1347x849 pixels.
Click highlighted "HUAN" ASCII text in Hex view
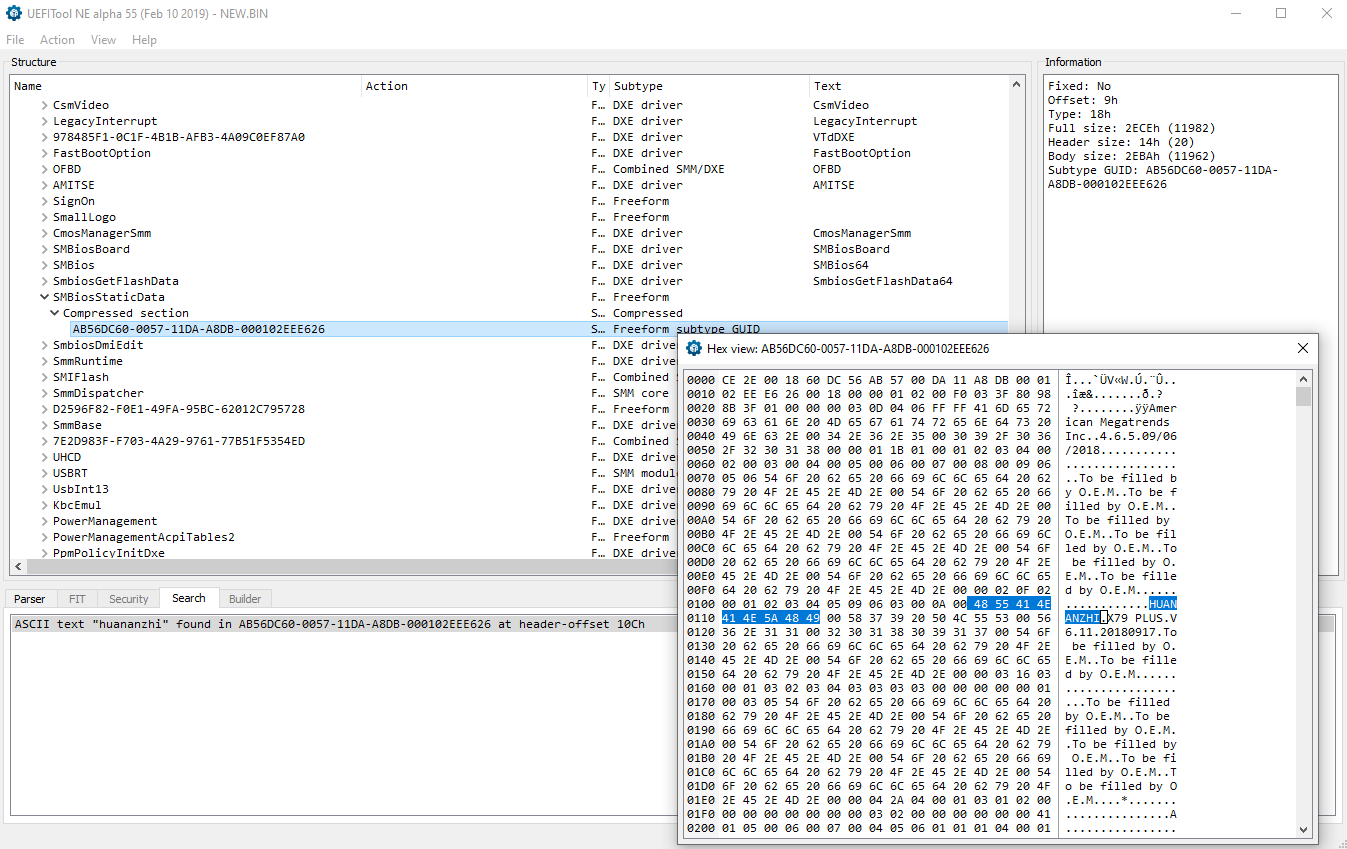(1163, 604)
